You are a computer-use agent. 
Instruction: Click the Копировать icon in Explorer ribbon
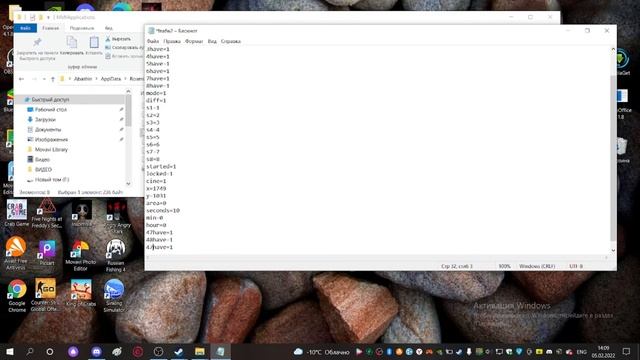pyautogui.click(x=72, y=42)
